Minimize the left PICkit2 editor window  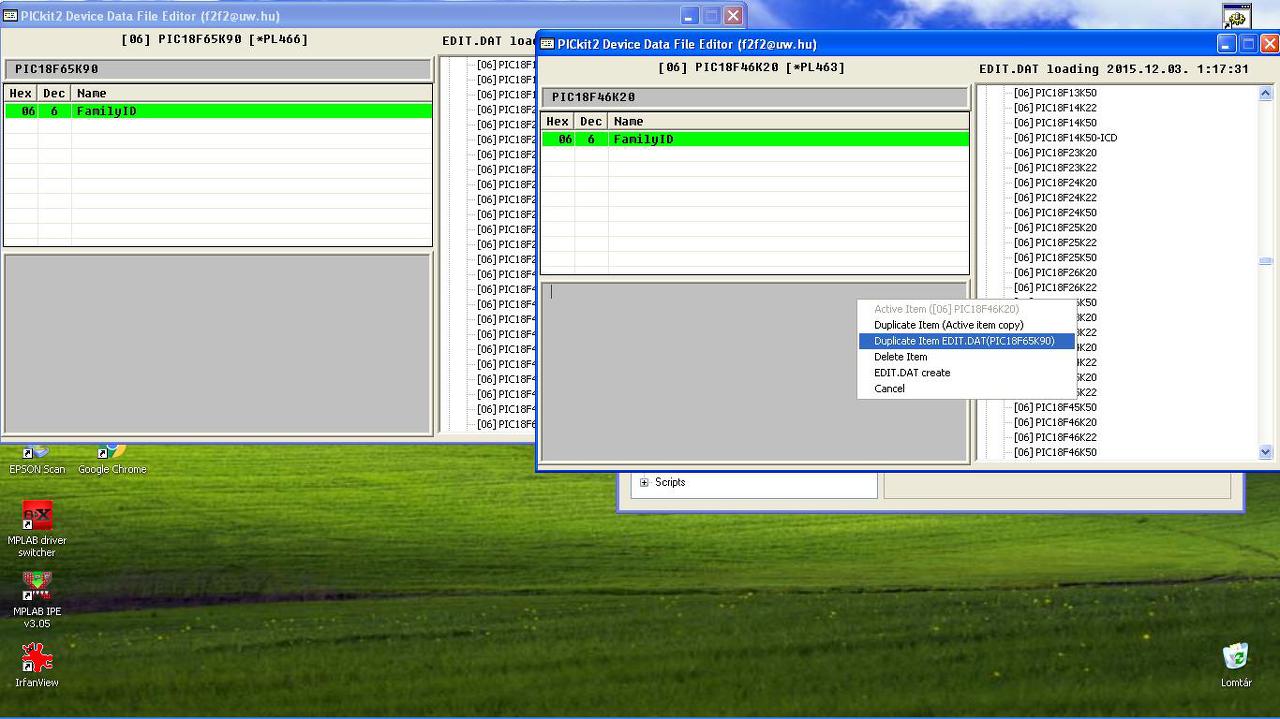pos(690,16)
